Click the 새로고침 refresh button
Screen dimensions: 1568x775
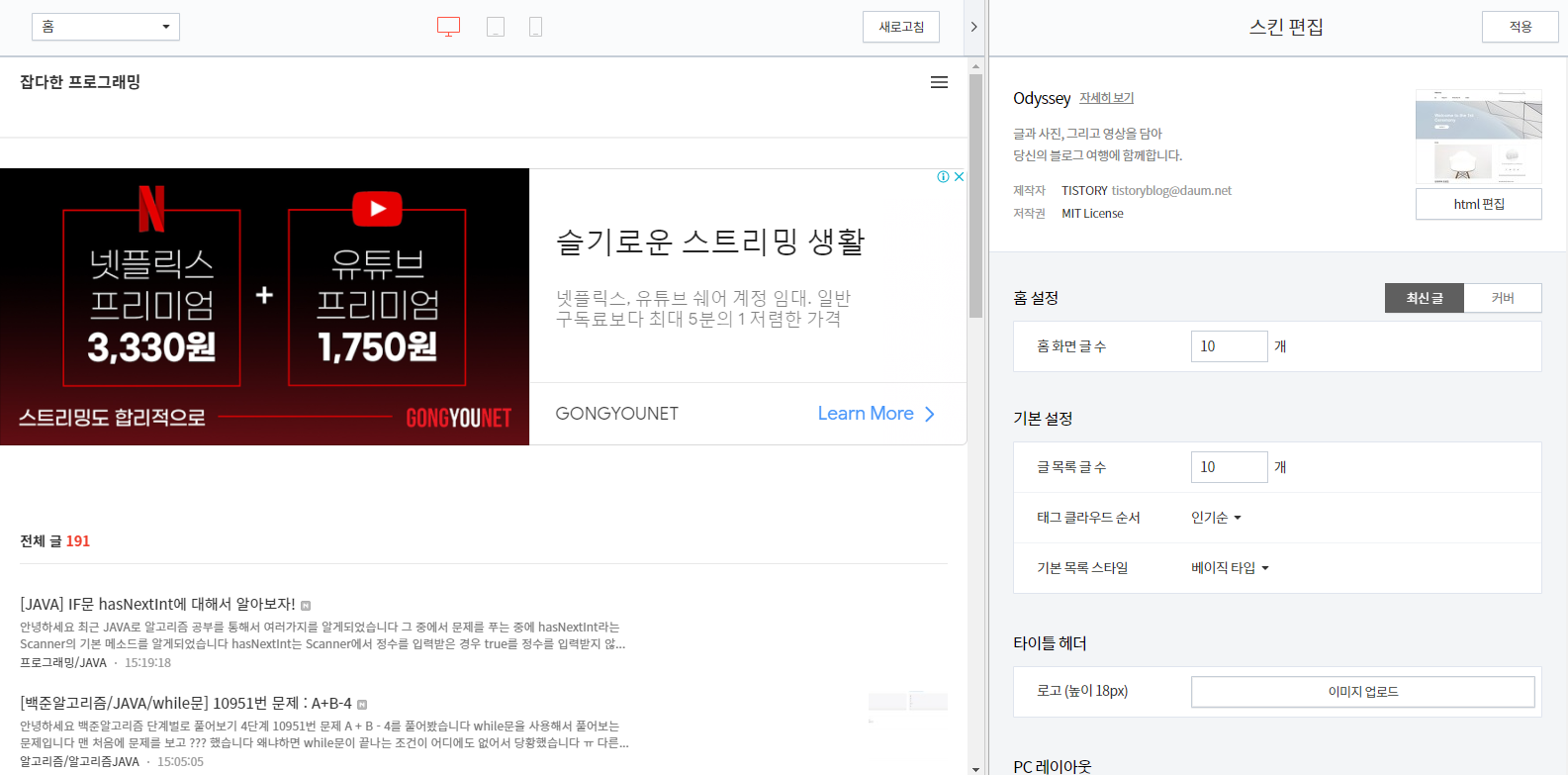click(x=901, y=27)
